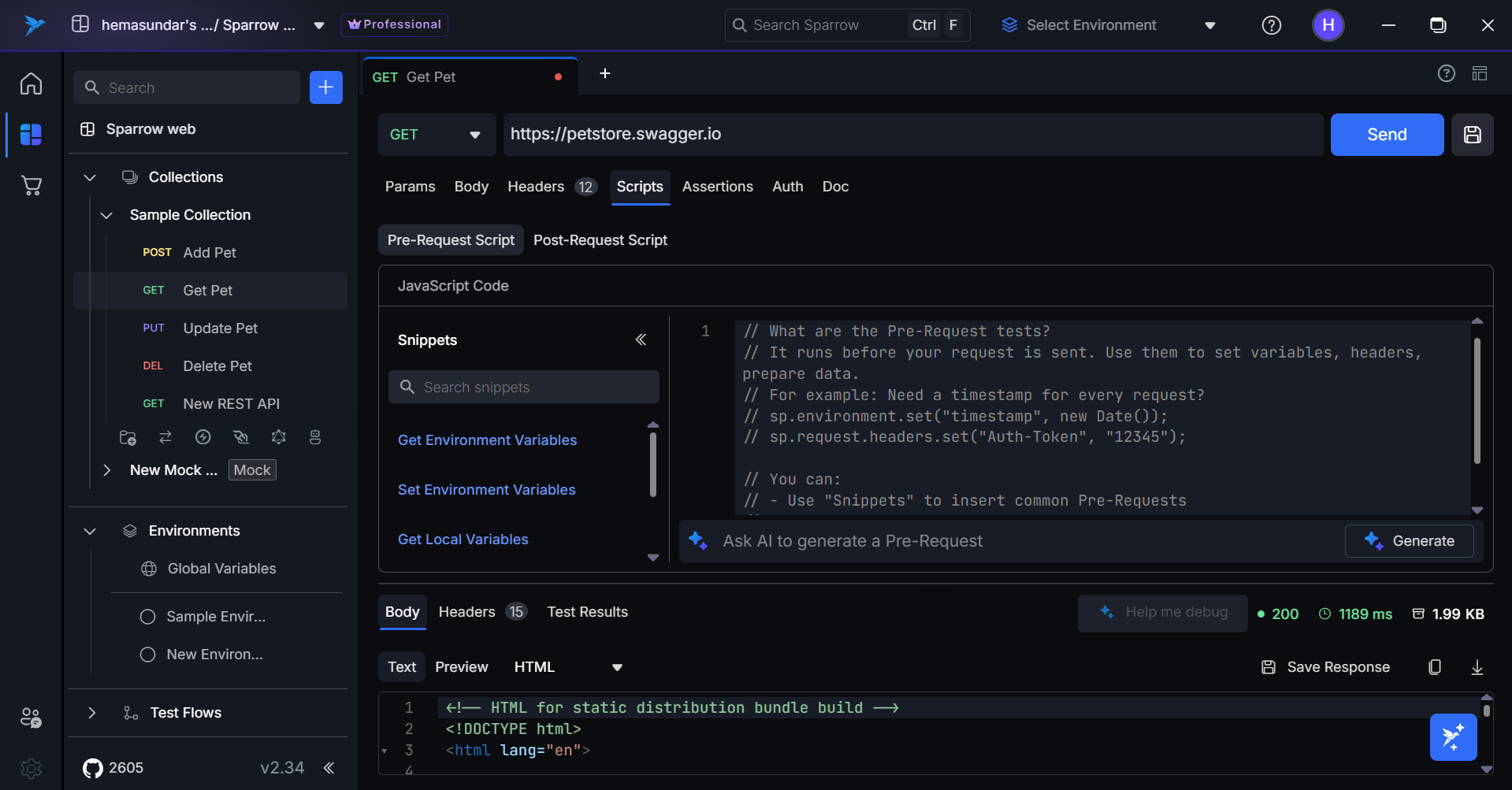Add new item with blue plus button
The image size is (1512, 790).
(x=325, y=87)
